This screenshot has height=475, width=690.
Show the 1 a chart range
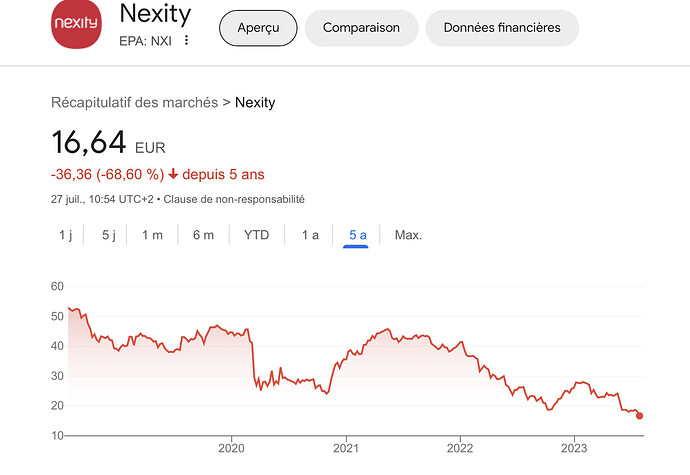coord(310,235)
